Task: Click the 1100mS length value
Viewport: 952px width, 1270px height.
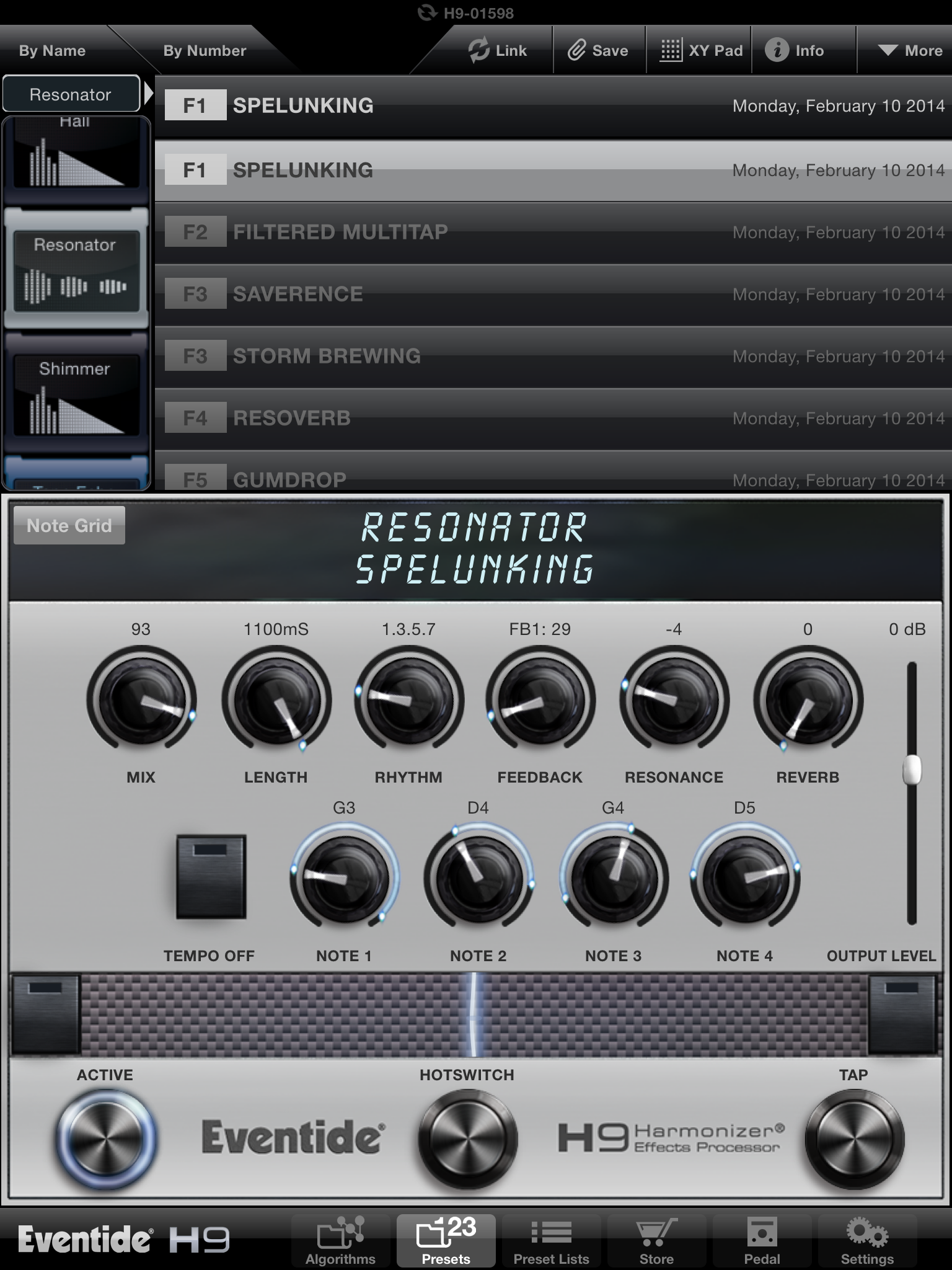Action: (276, 629)
